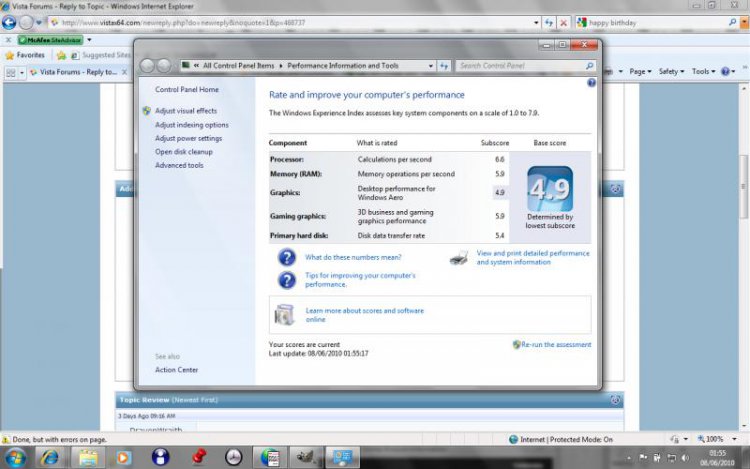Click McAfee SiteAdvisor button
Screen dimensions: 750x469
pyautogui.click(x=51, y=40)
